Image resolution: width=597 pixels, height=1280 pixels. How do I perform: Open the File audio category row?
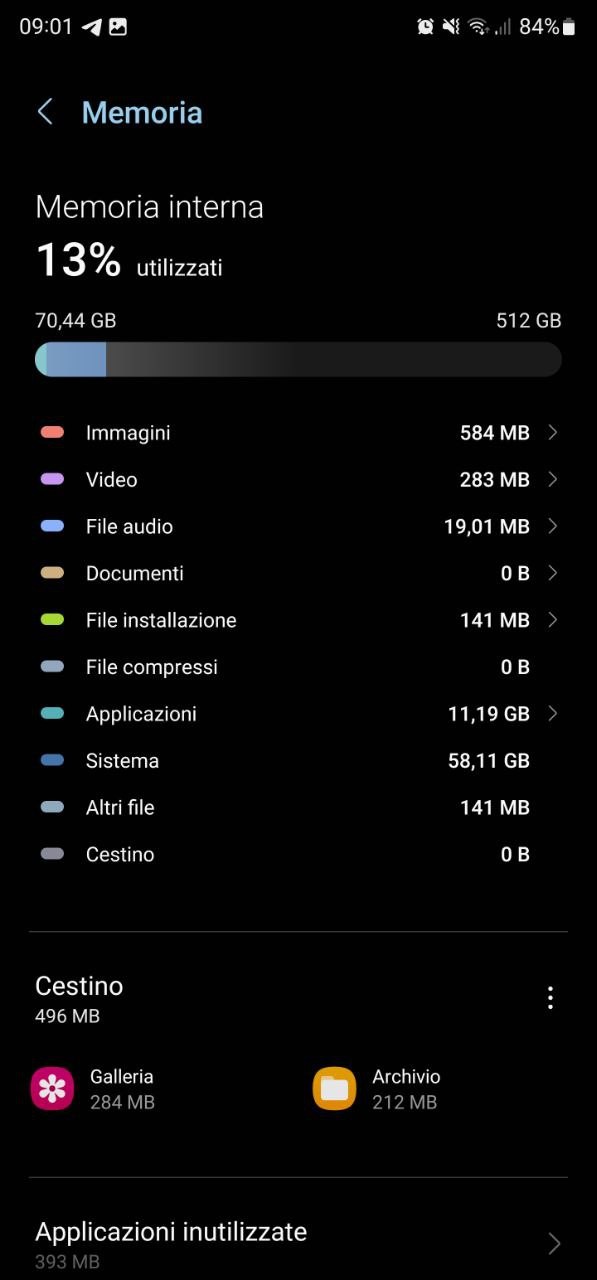pyautogui.click(x=298, y=526)
